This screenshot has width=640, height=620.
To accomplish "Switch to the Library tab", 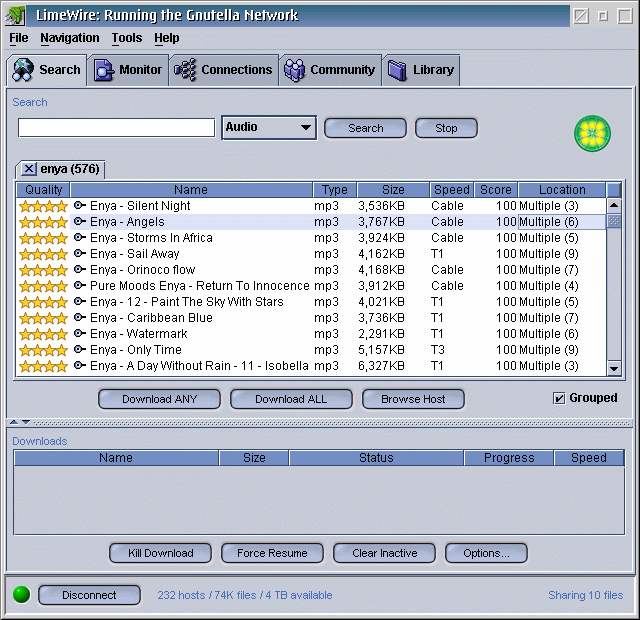I will click(x=421, y=70).
